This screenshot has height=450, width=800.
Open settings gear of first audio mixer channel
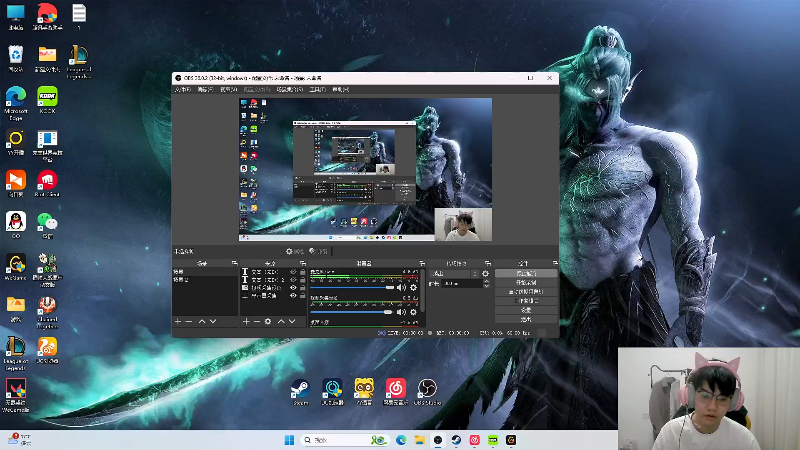[x=413, y=288]
